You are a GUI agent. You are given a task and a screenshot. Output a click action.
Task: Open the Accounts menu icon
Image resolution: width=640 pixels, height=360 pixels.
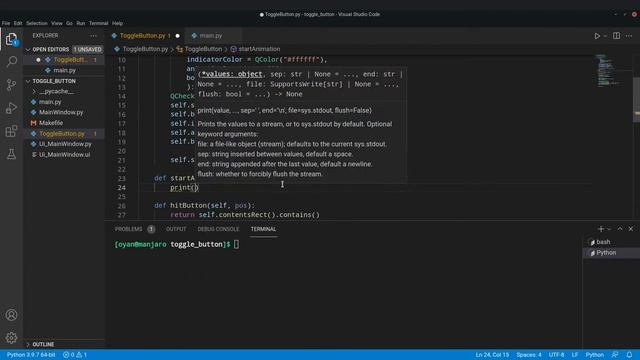coord(11,315)
